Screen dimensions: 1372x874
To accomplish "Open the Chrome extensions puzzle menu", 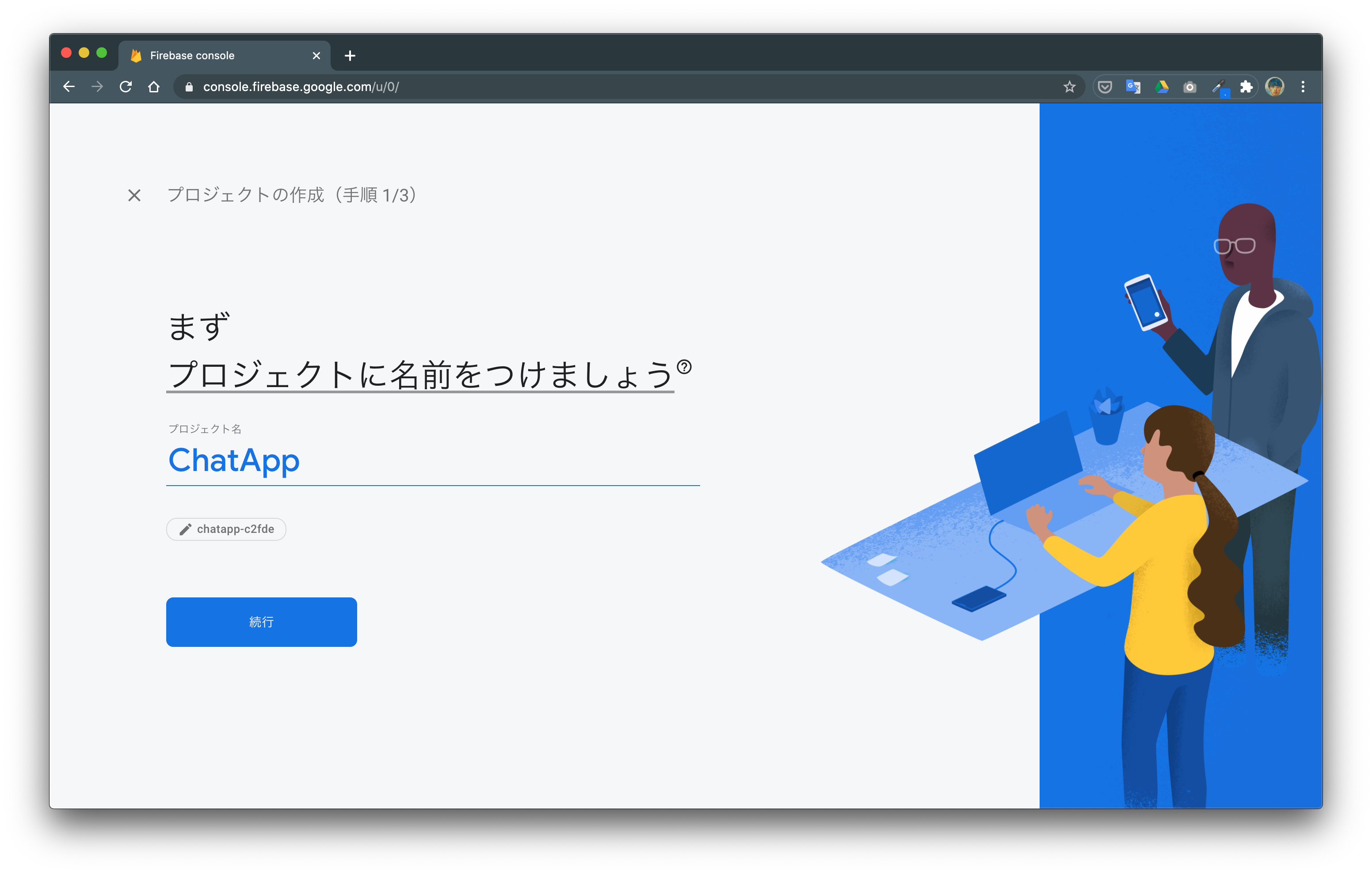I will click(1247, 87).
